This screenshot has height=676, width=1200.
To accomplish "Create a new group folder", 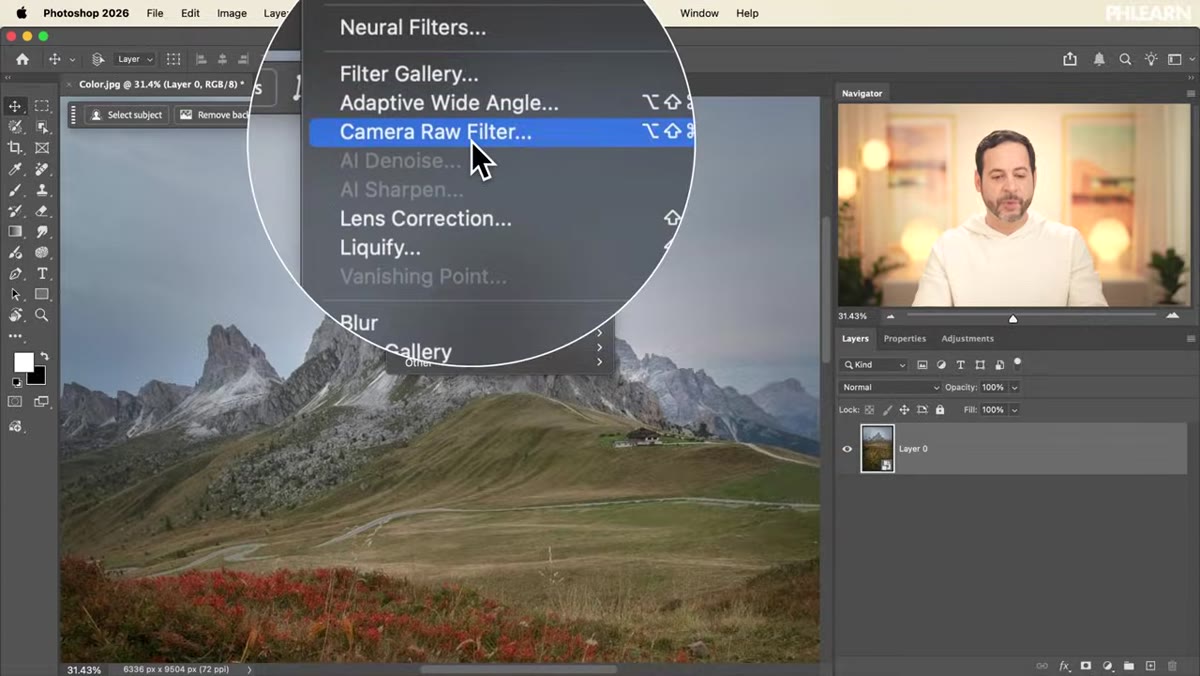I will click(1129, 666).
